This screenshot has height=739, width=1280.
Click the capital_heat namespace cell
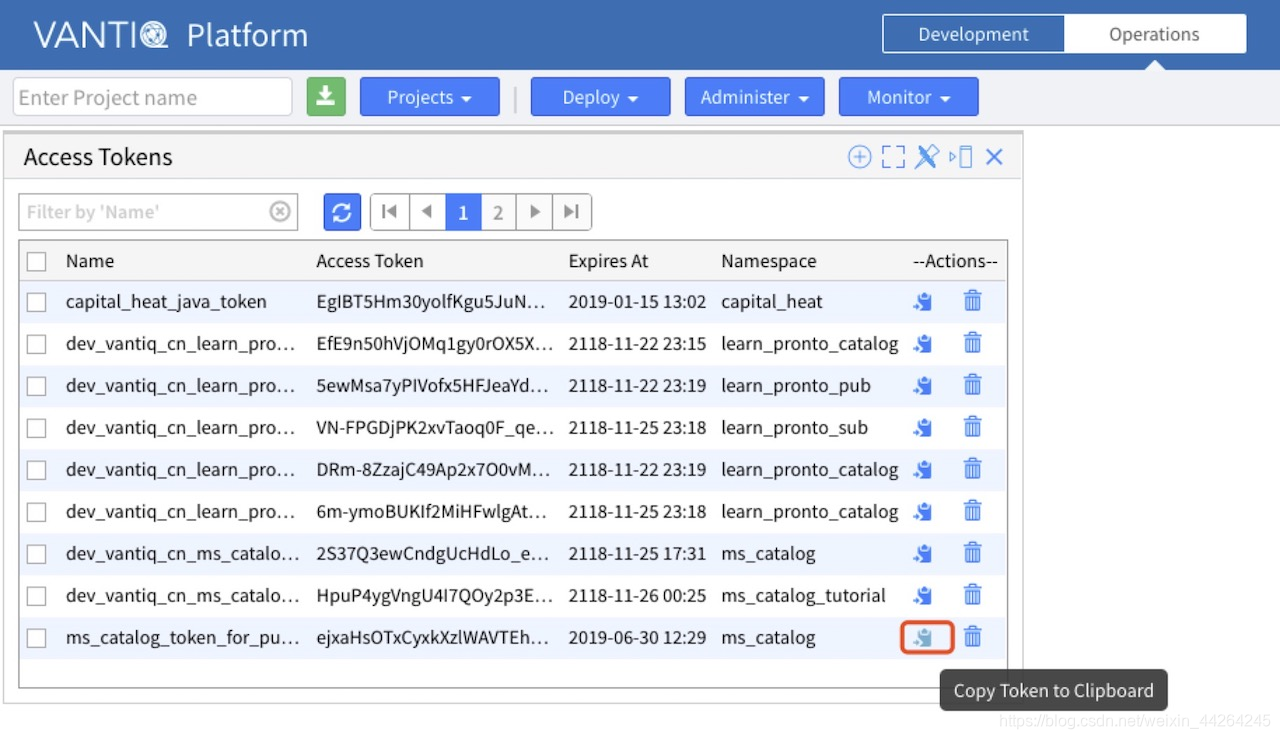pyautogui.click(x=772, y=302)
